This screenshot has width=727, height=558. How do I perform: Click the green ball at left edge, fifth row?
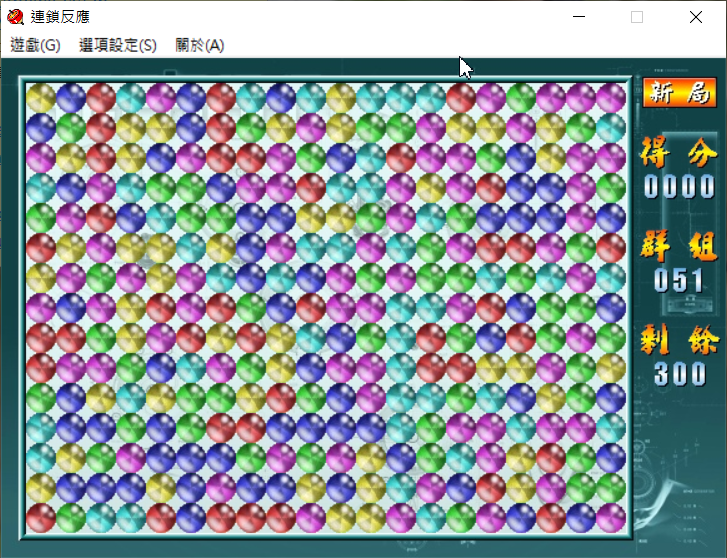41,218
